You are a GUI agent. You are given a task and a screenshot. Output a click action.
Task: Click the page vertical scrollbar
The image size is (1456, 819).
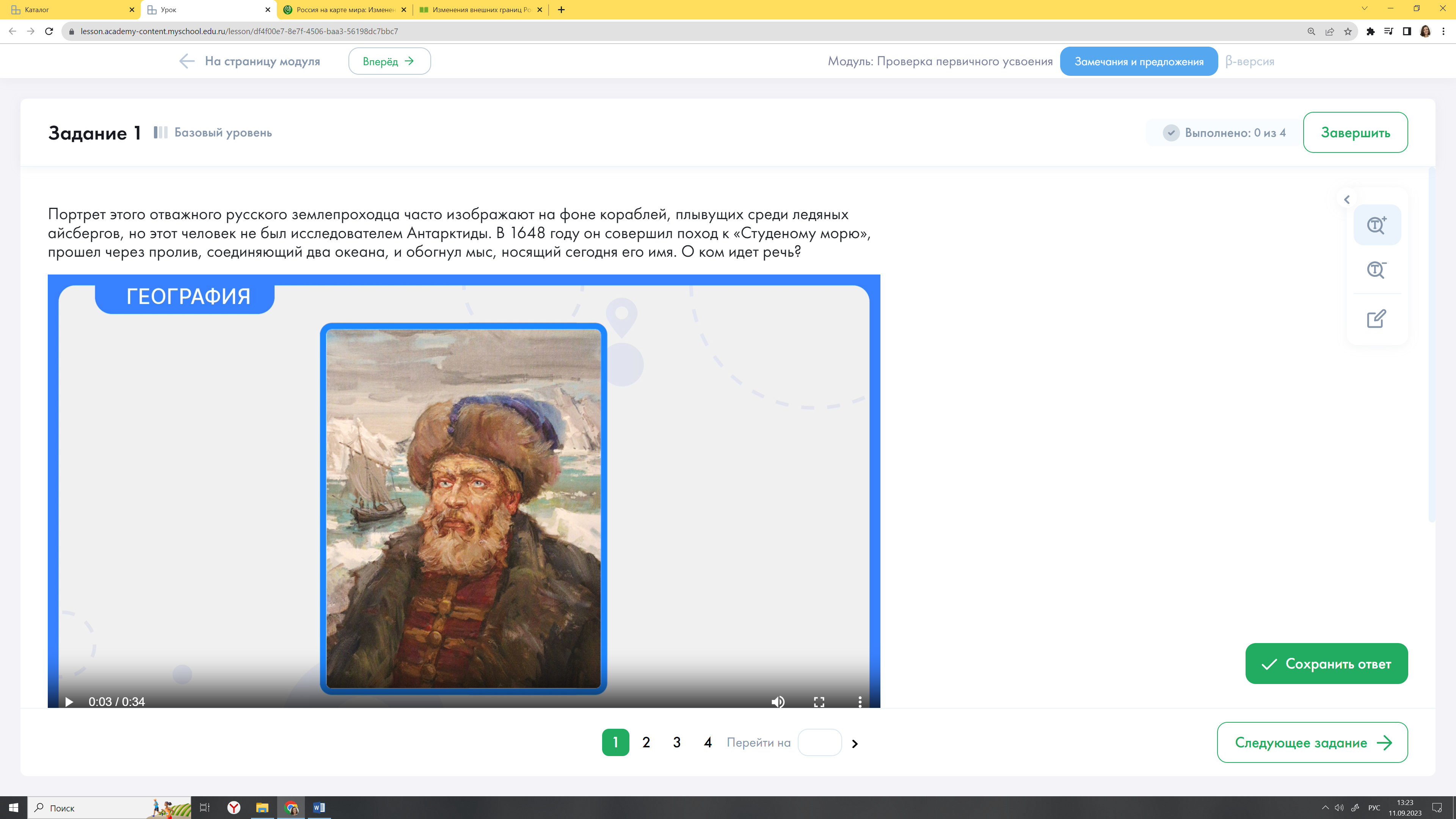pyautogui.click(x=1431, y=345)
